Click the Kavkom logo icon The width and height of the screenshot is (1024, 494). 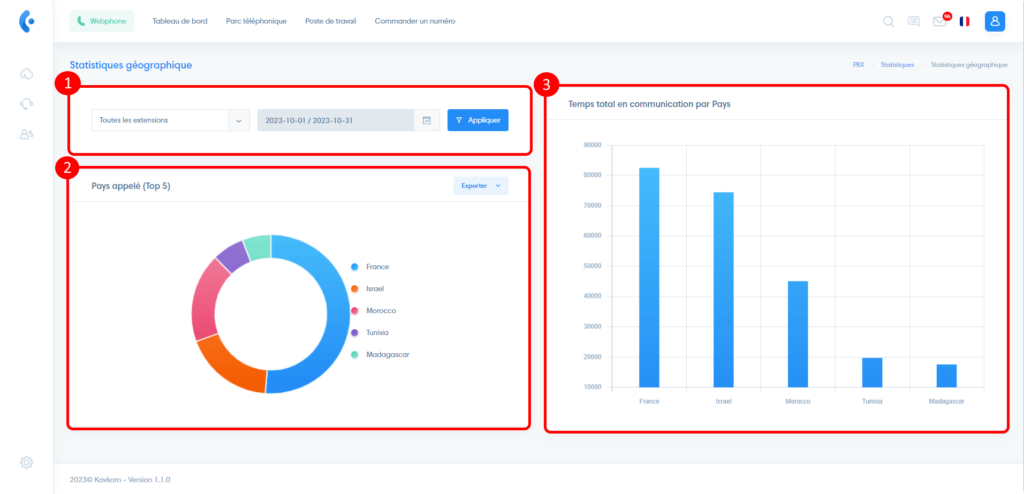point(27,21)
